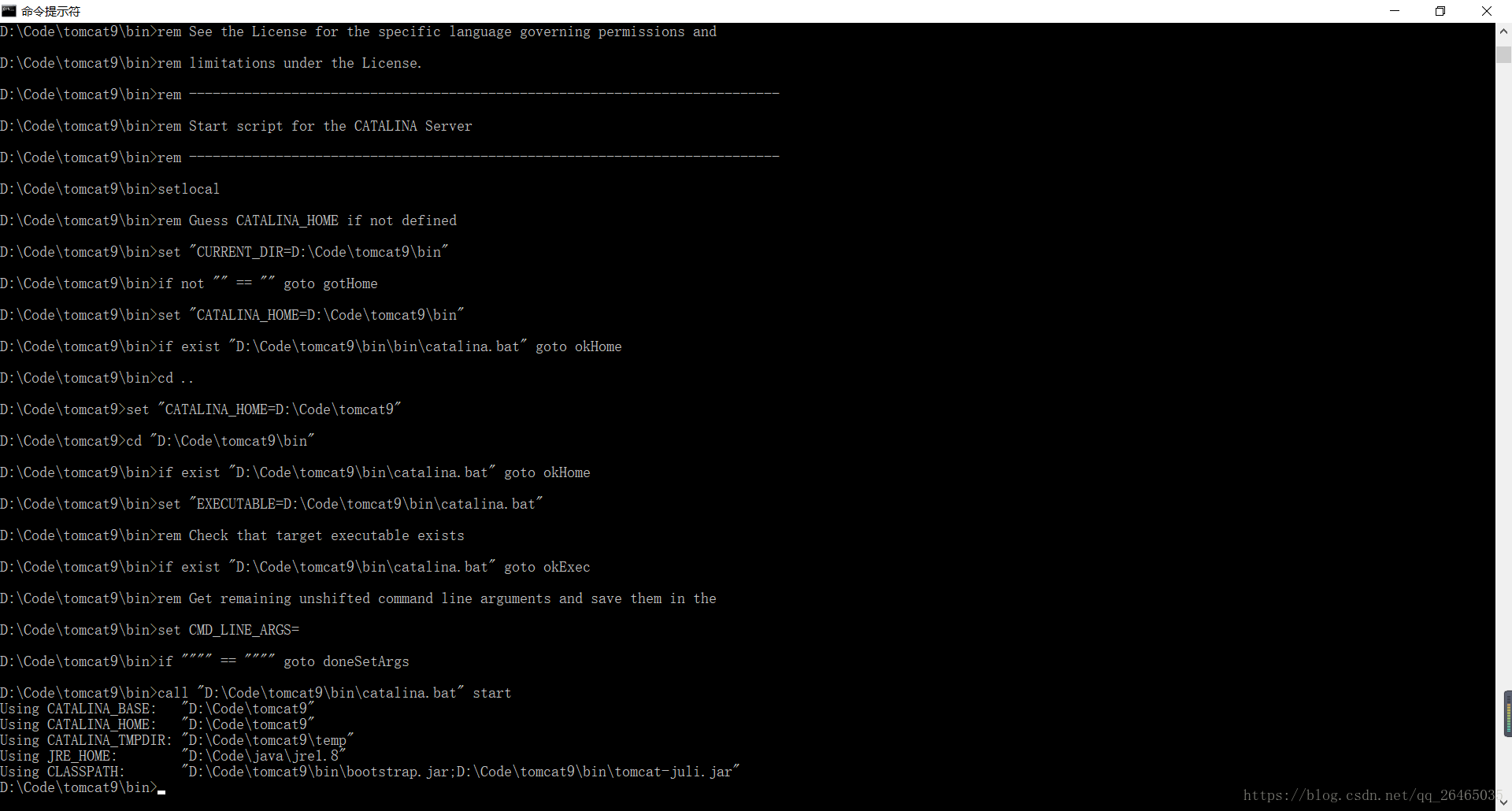Click the 'Using CLASSPATH:' output line

(370, 772)
